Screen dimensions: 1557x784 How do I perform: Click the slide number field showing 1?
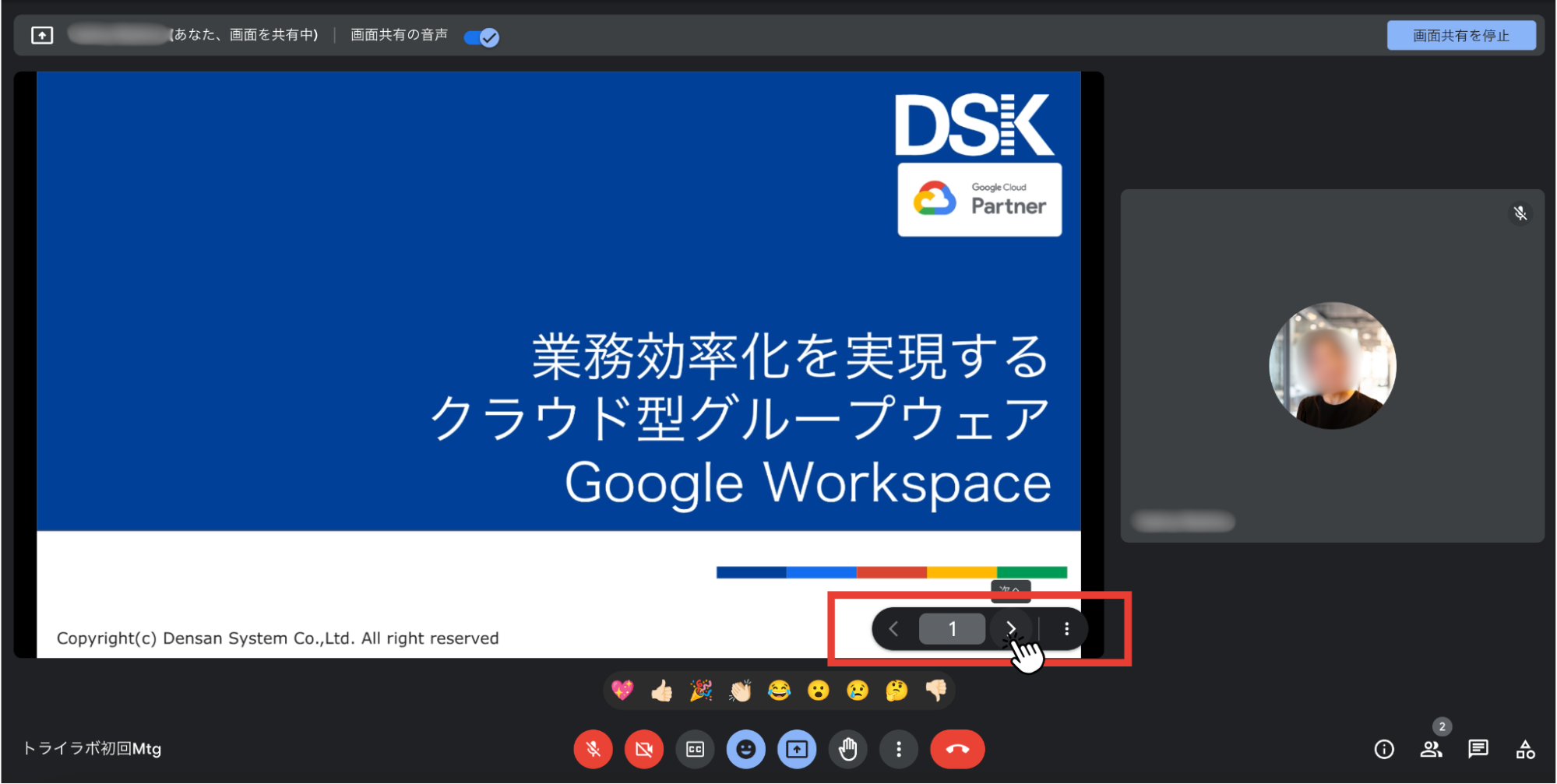coord(952,629)
